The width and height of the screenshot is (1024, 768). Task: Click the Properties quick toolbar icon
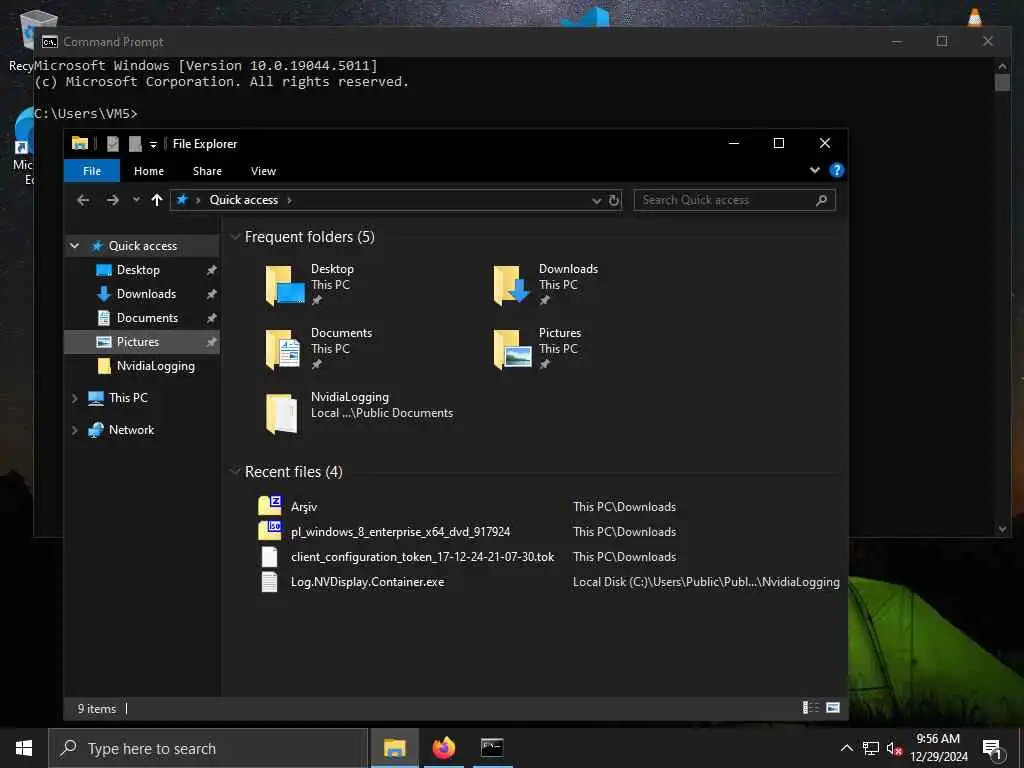coord(113,144)
